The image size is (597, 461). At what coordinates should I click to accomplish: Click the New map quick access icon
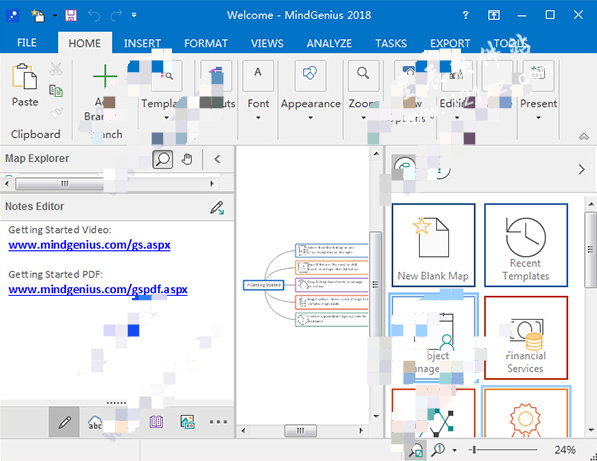pyautogui.click(x=38, y=15)
